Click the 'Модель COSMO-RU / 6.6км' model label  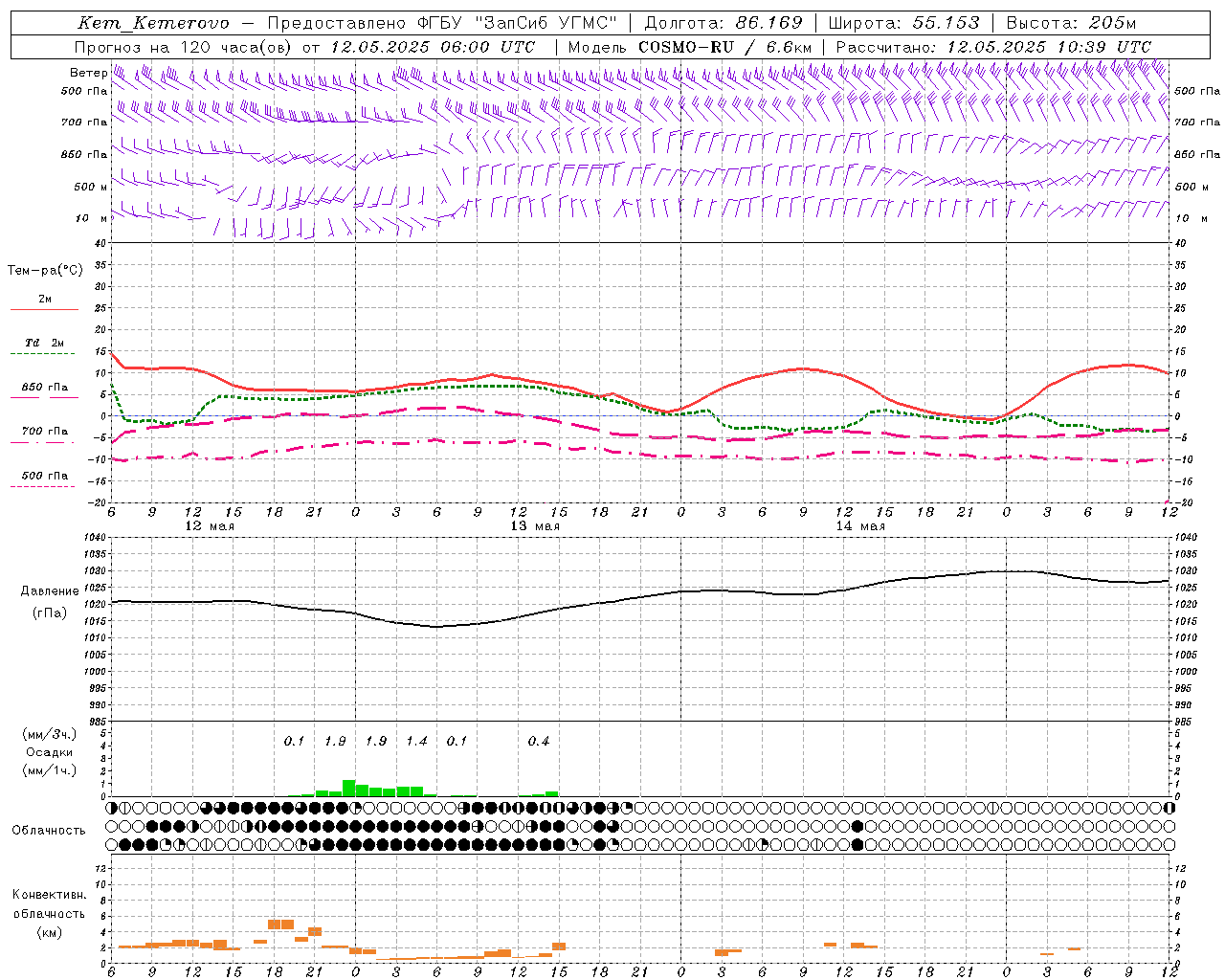click(689, 47)
